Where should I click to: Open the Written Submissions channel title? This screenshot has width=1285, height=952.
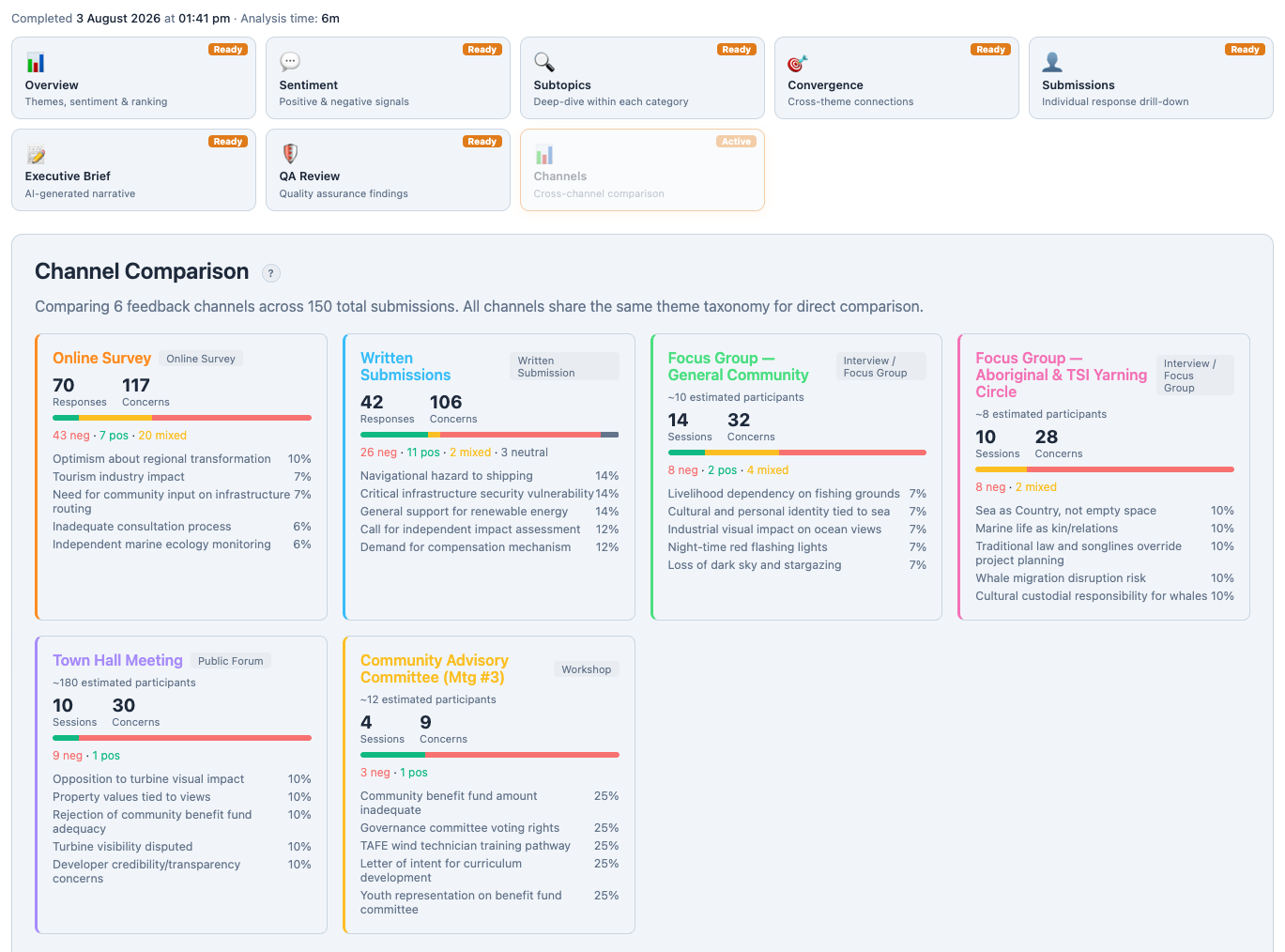point(405,366)
